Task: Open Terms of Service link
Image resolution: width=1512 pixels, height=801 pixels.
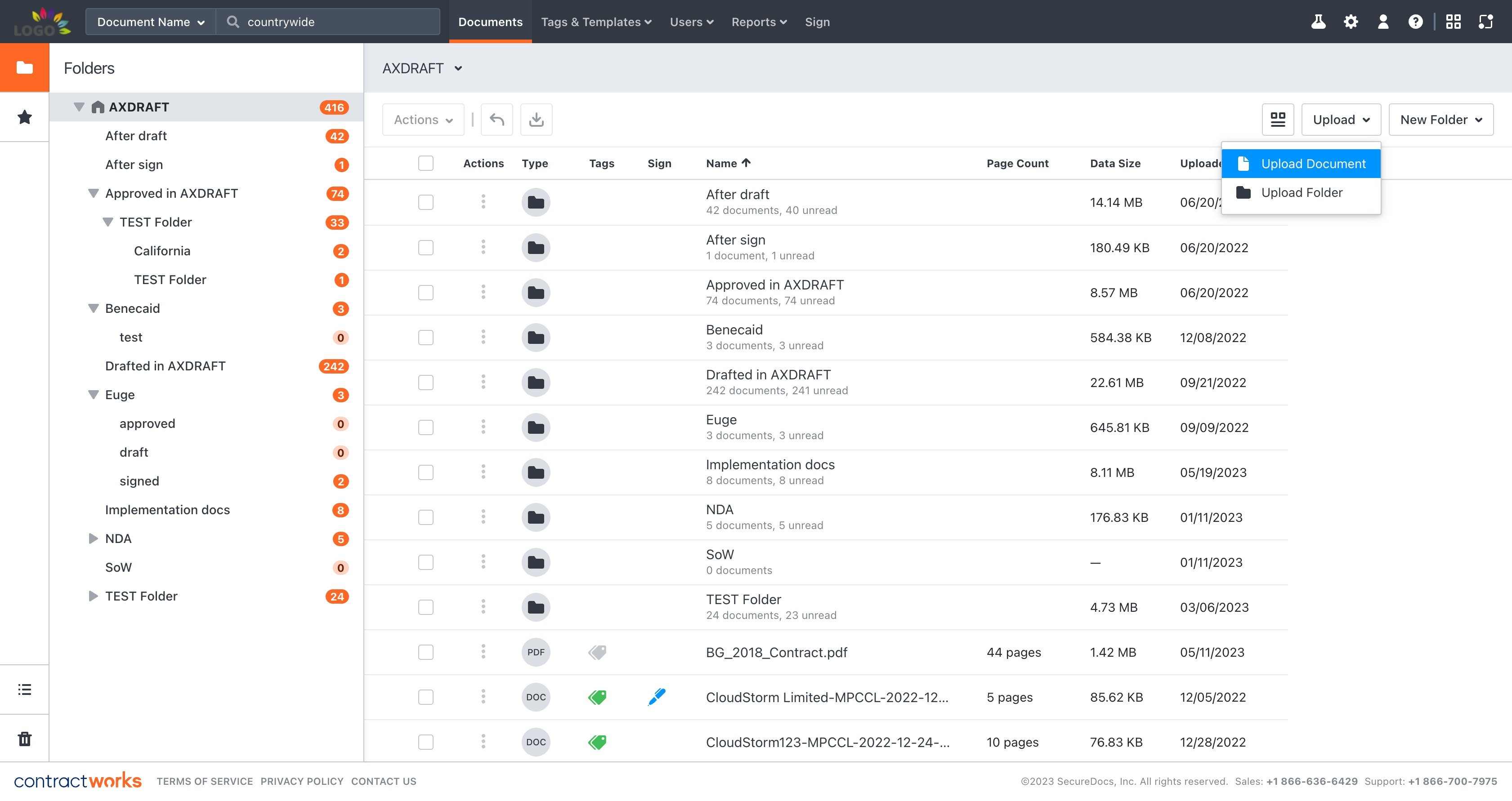Action: [204, 781]
